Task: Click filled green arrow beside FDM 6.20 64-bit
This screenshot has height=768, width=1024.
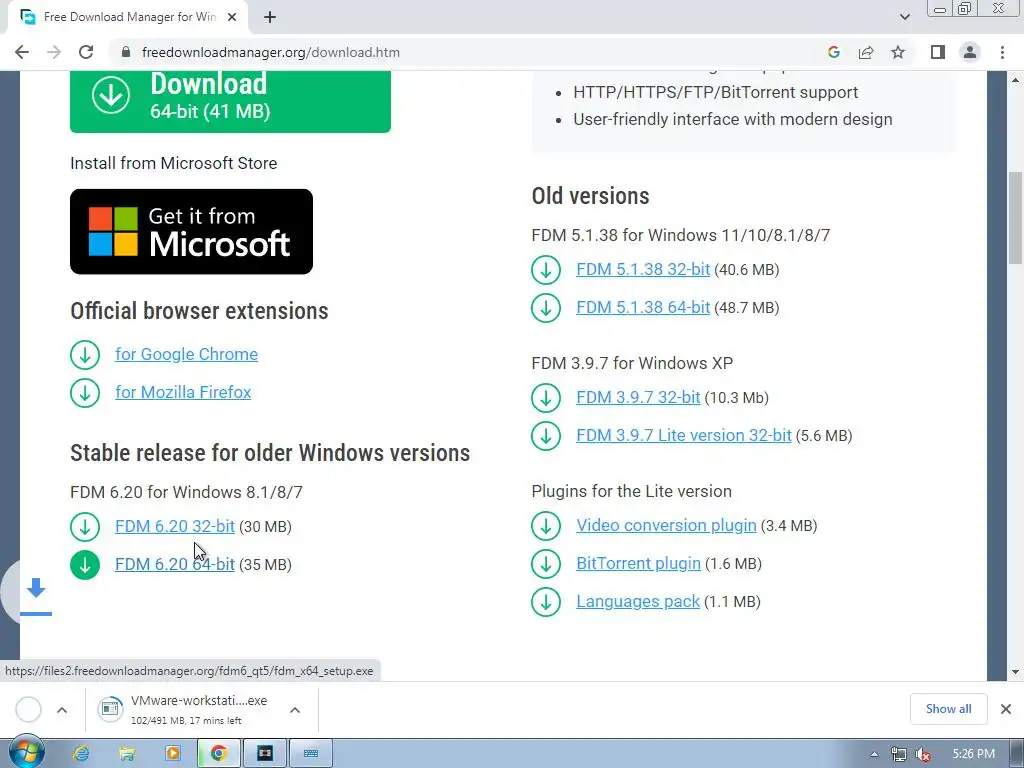Action: pyautogui.click(x=85, y=565)
